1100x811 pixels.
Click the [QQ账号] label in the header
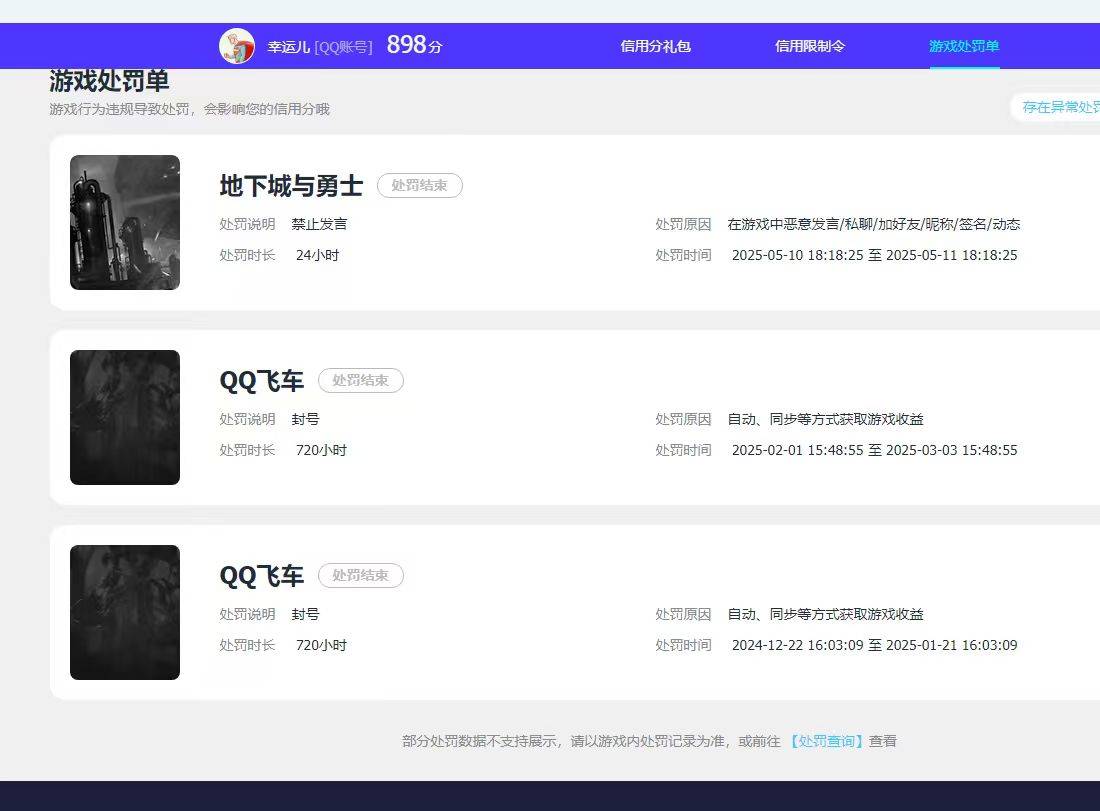(x=343, y=47)
